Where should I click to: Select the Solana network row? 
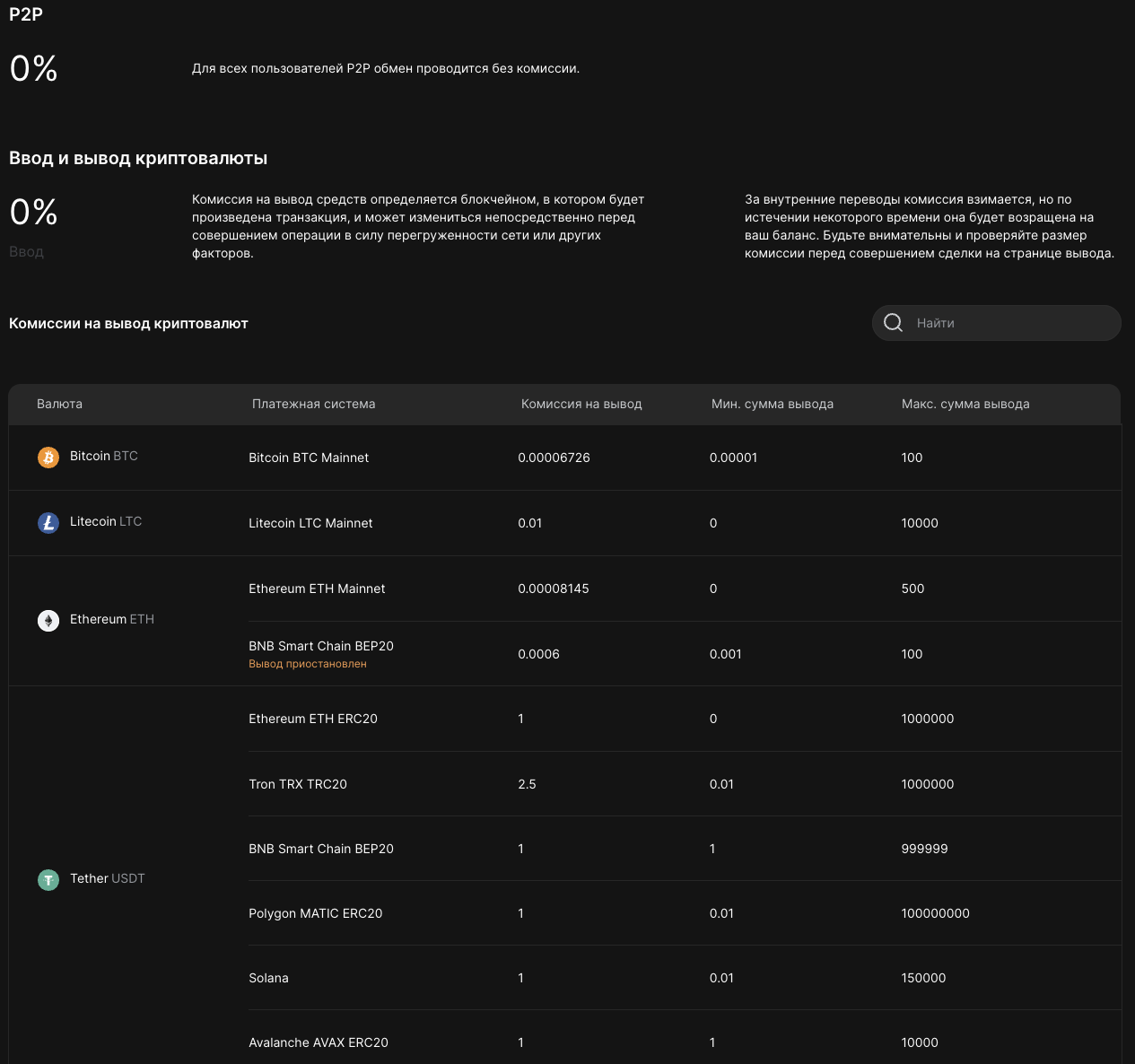pos(269,978)
